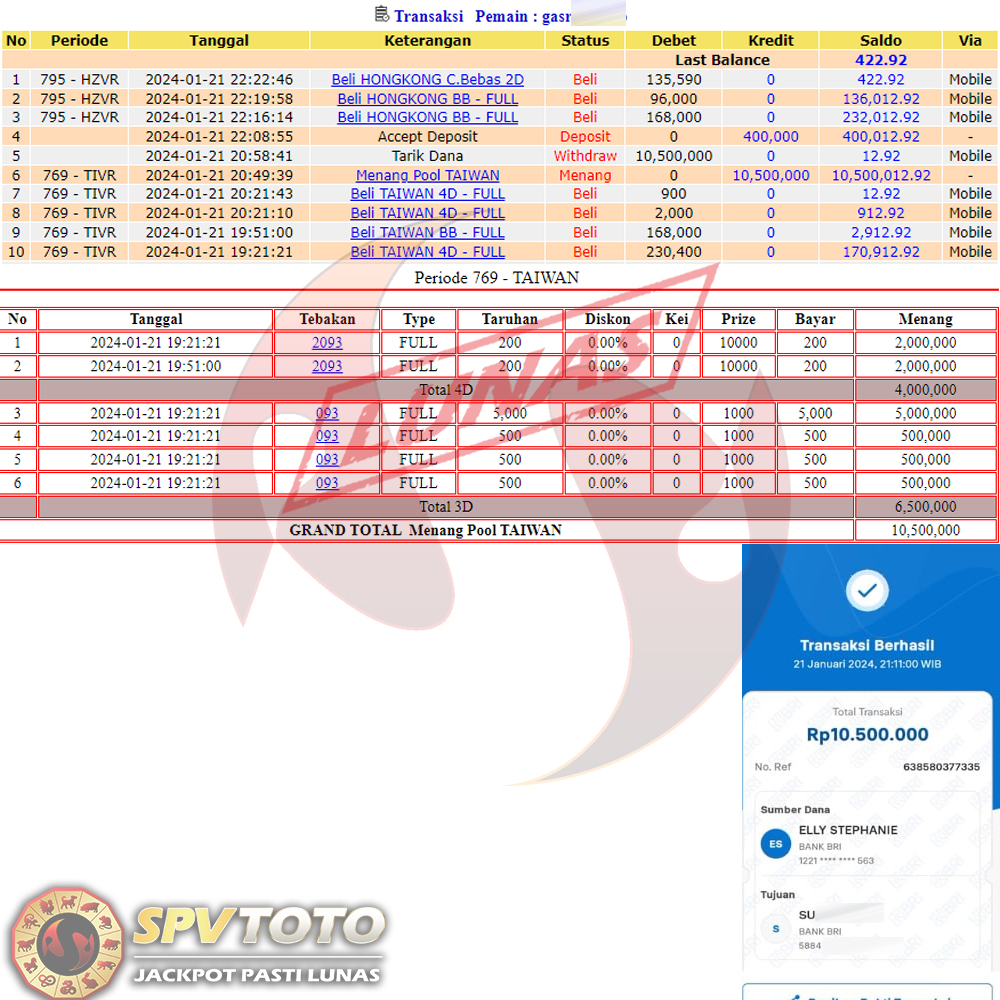Click the blue checkmark success icon
1000x1000 pixels.
click(x=867, y=591)
